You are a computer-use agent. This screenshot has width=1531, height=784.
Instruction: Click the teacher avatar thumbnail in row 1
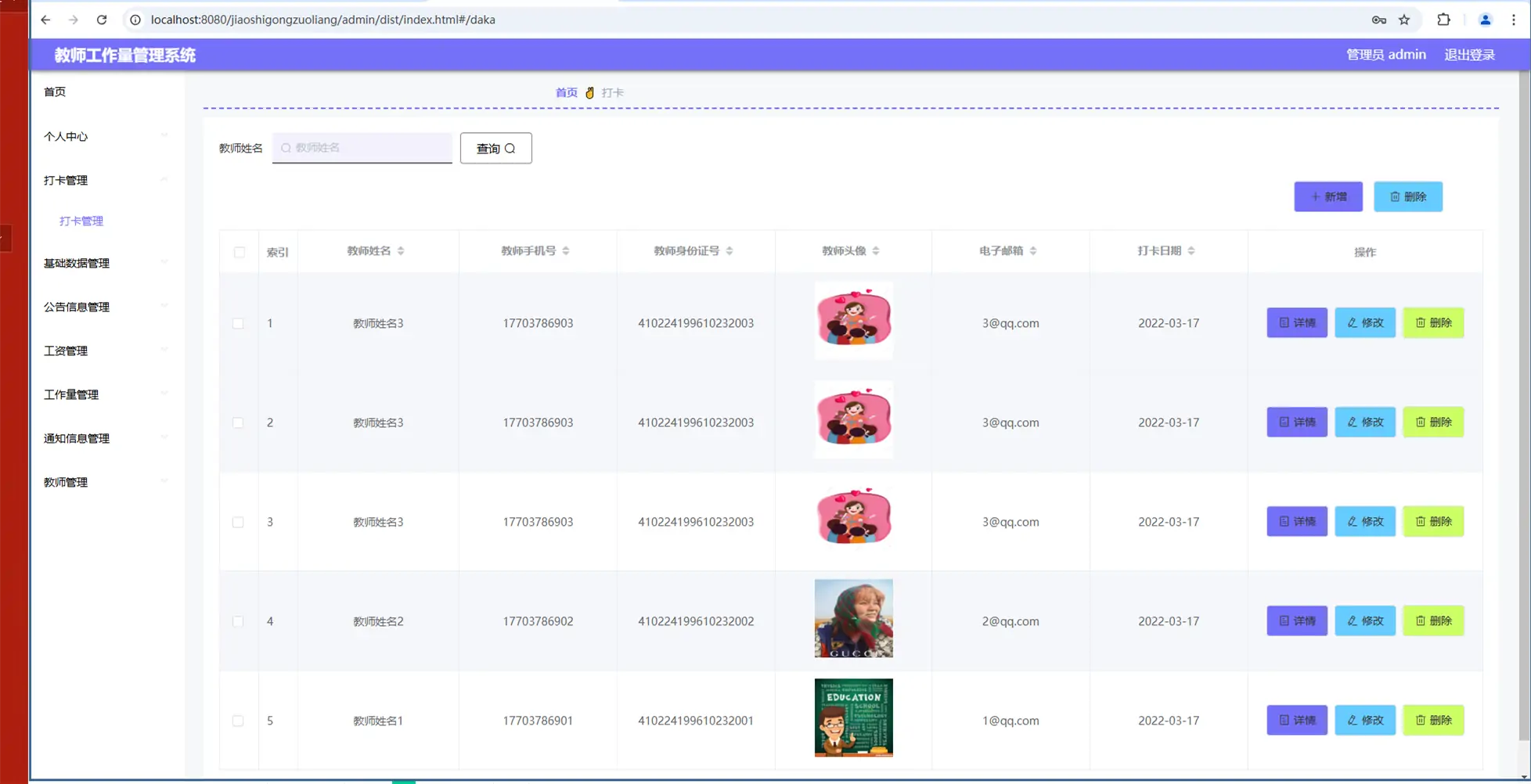pos(853,320)
